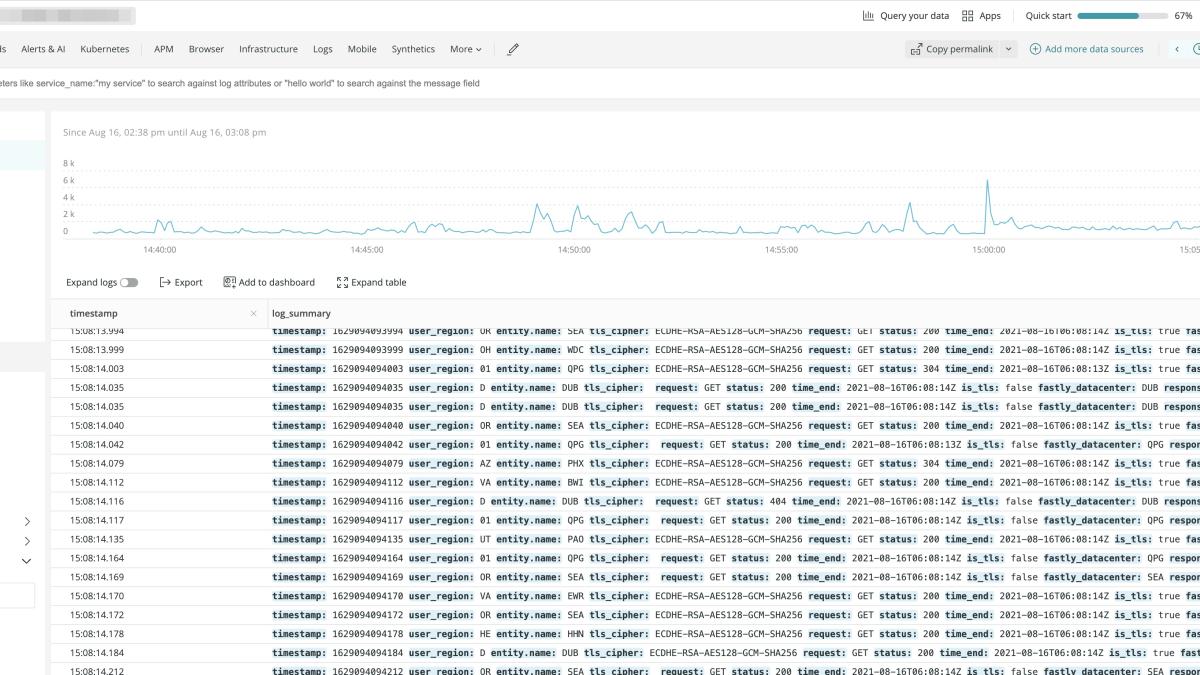Image resolution: width=1200 pixels, height=675 pixels.
Task: Open the More navigation dropdown
Action: pyautogui.click(x=465, y=49)
